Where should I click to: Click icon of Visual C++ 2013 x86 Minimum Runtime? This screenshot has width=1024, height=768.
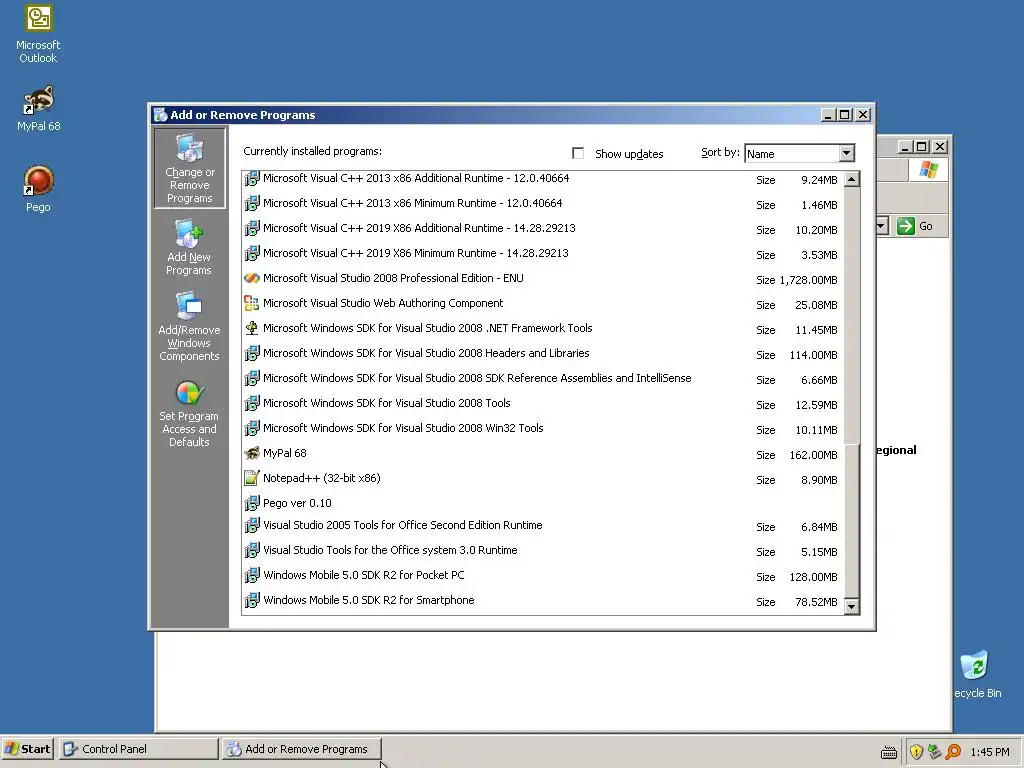pyautogui.click(x=251, y=203)
